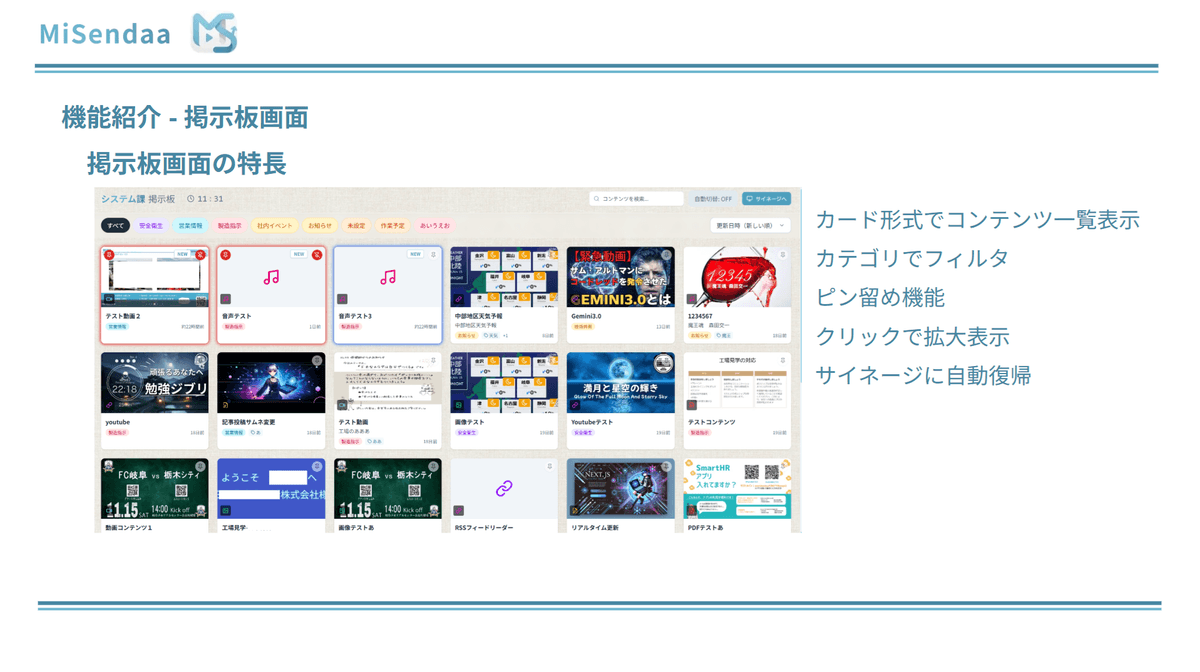Select the すべて category filter
Screen dimensions: 1200x672
click(116, 226)
